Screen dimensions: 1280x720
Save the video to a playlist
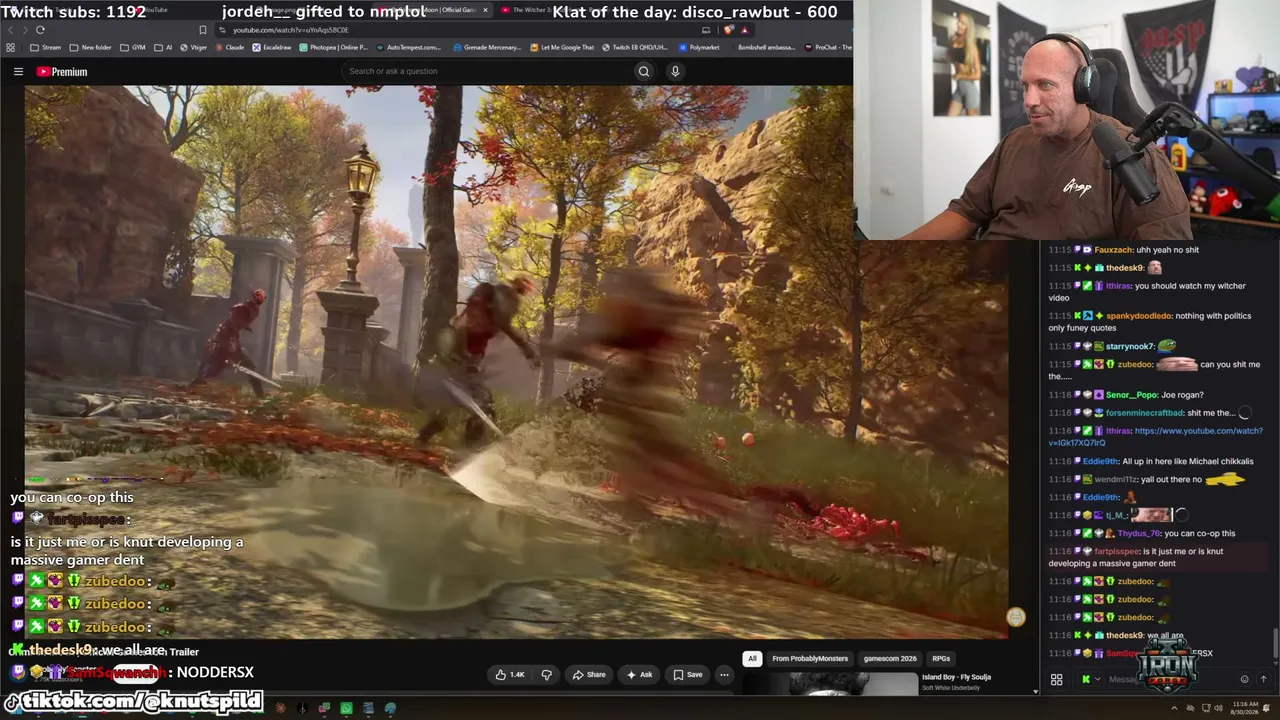click(687, 675)
